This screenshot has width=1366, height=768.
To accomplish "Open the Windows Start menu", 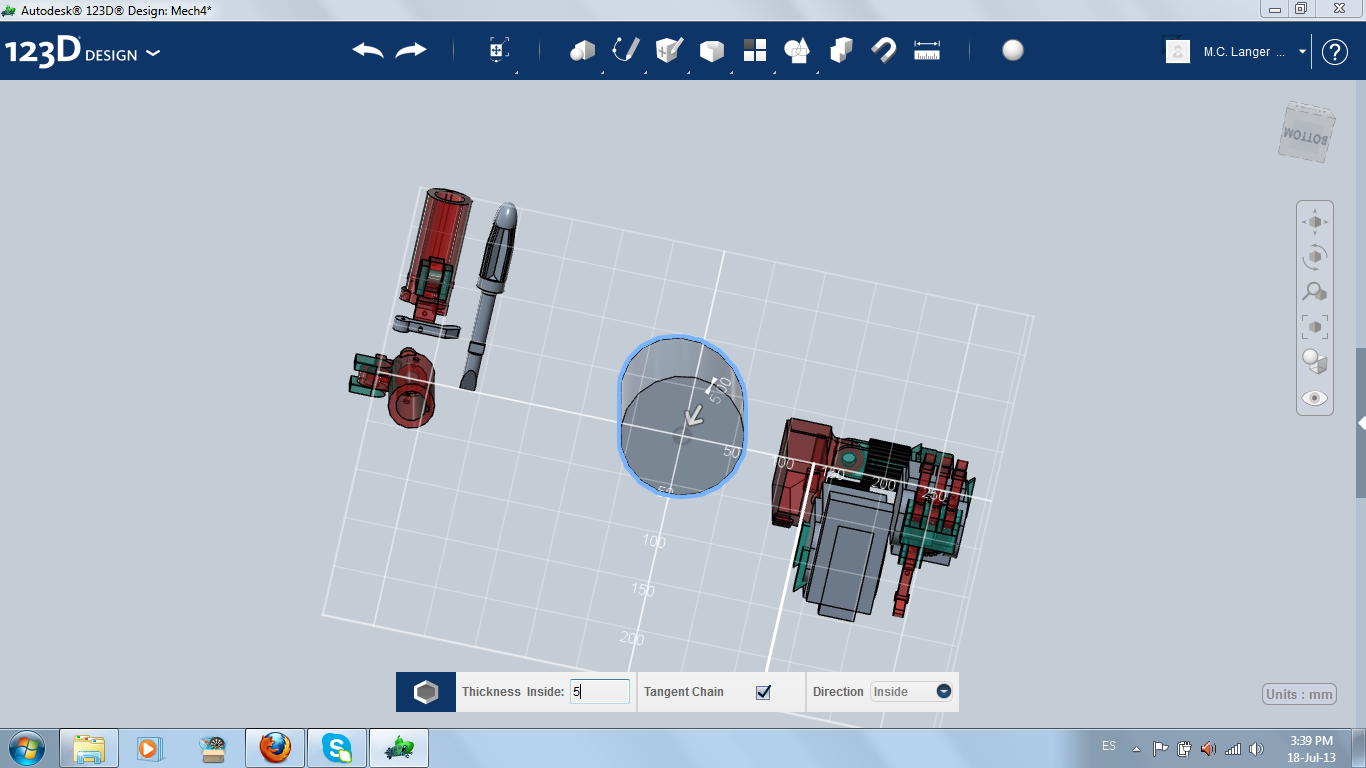I will click(x=26, y=748).
